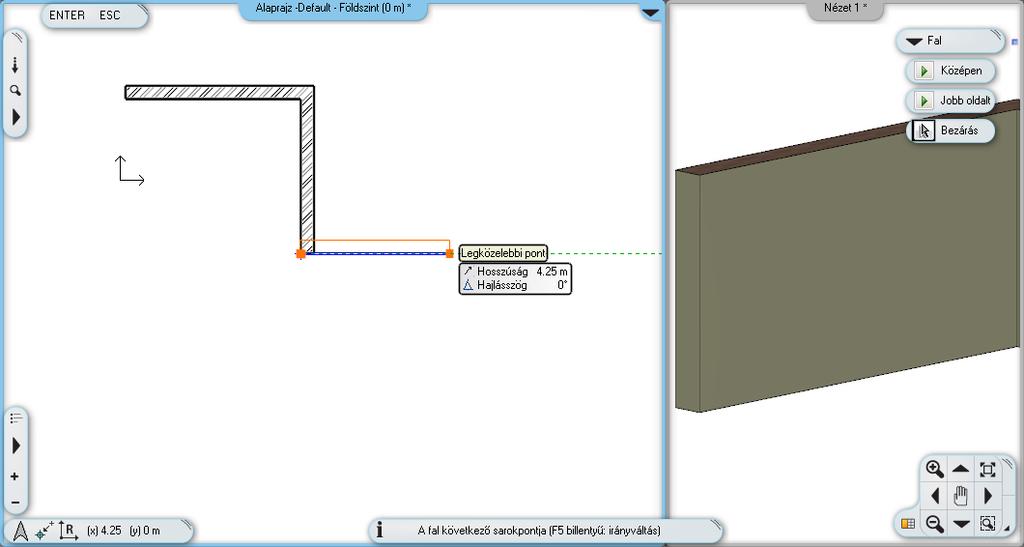
Task: Click the zoom window icon in navigation pad
Action: click(x=987, y=523)
